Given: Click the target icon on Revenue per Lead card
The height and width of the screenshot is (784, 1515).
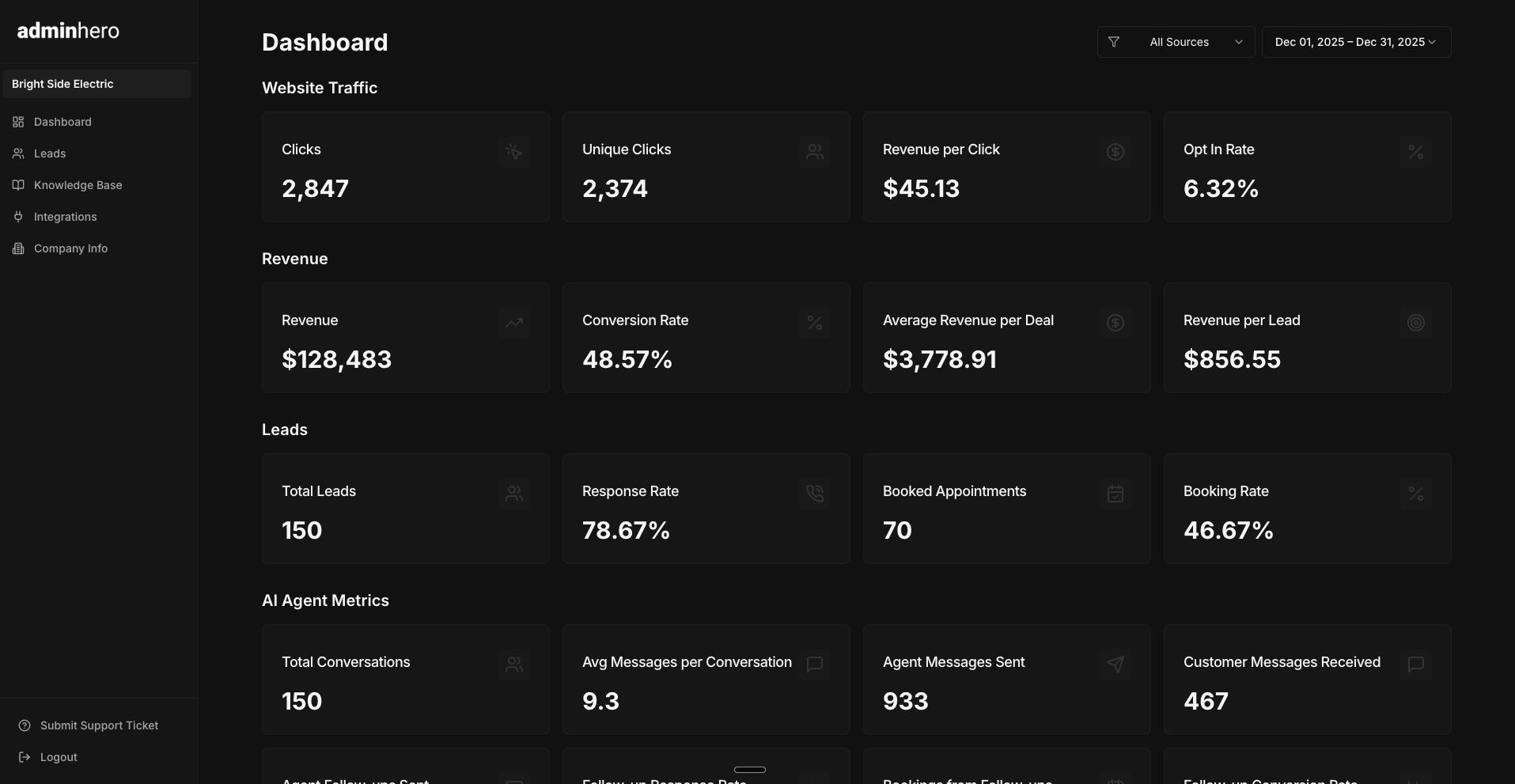Looking at the screenshot, I should (x=1415, y=322).
